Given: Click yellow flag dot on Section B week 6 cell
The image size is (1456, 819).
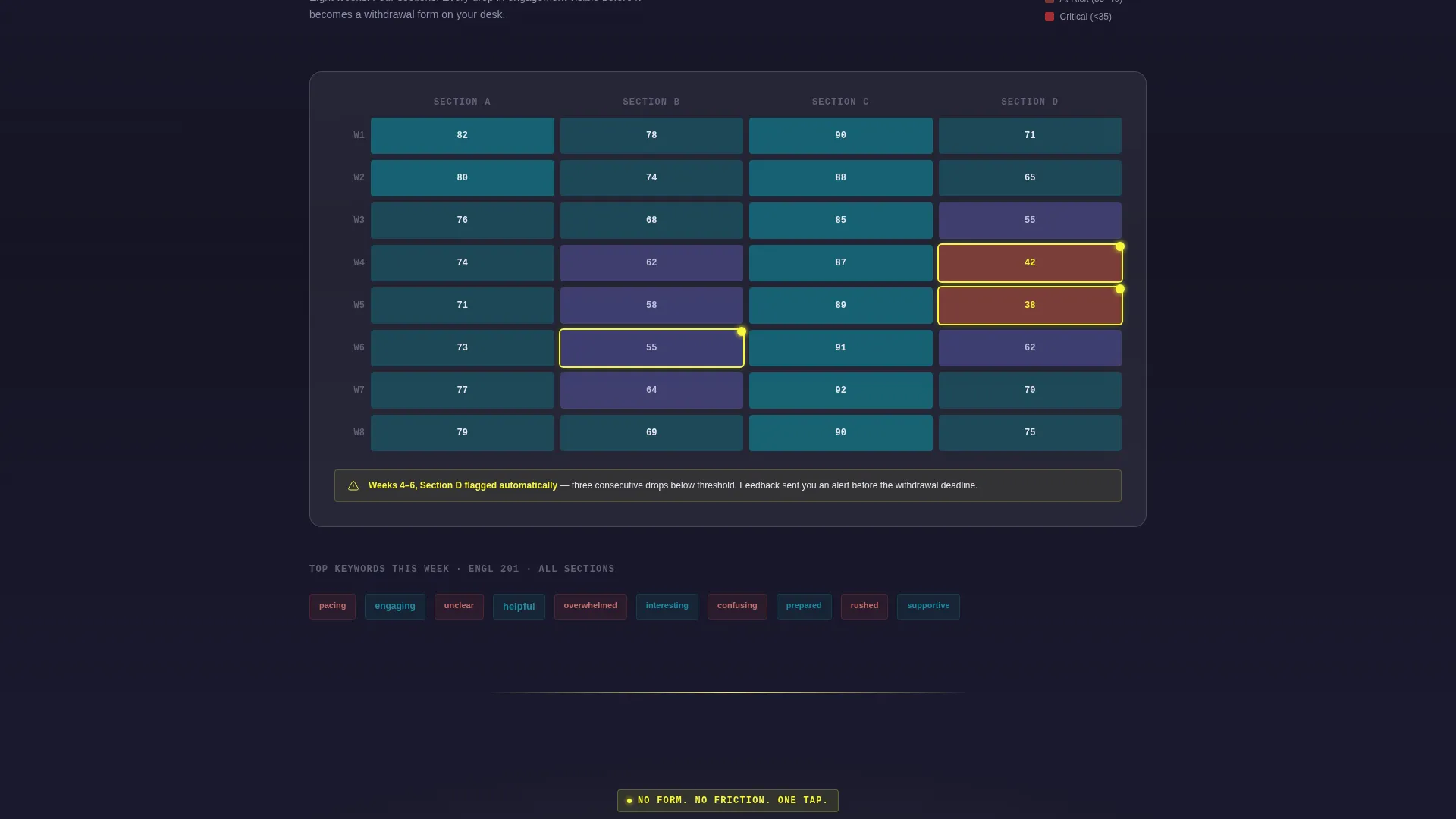Looking at the screenshot, I should point(742,331).
